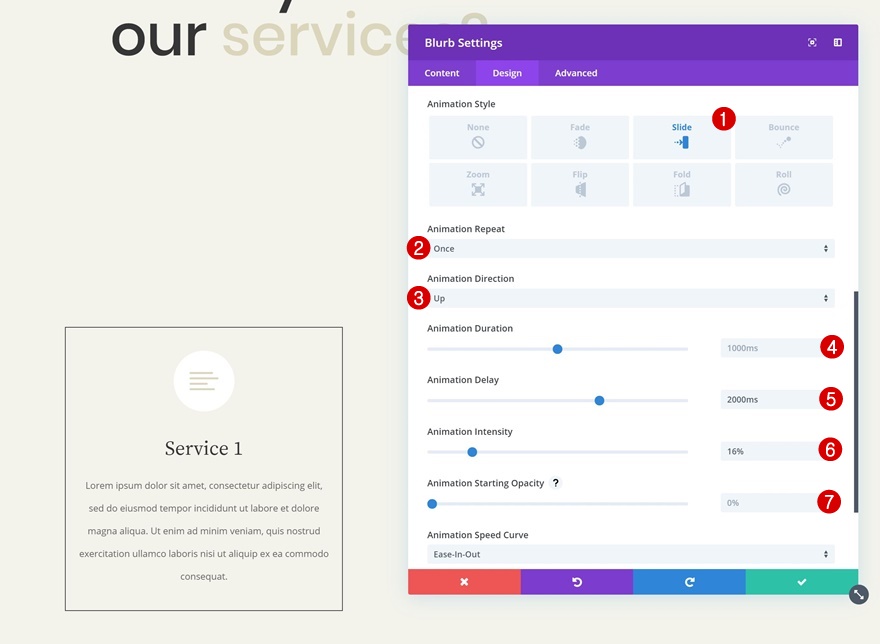The image size is (880, 644).
Task: Click the Service 1 blurb icon
Action: (204, 381)
